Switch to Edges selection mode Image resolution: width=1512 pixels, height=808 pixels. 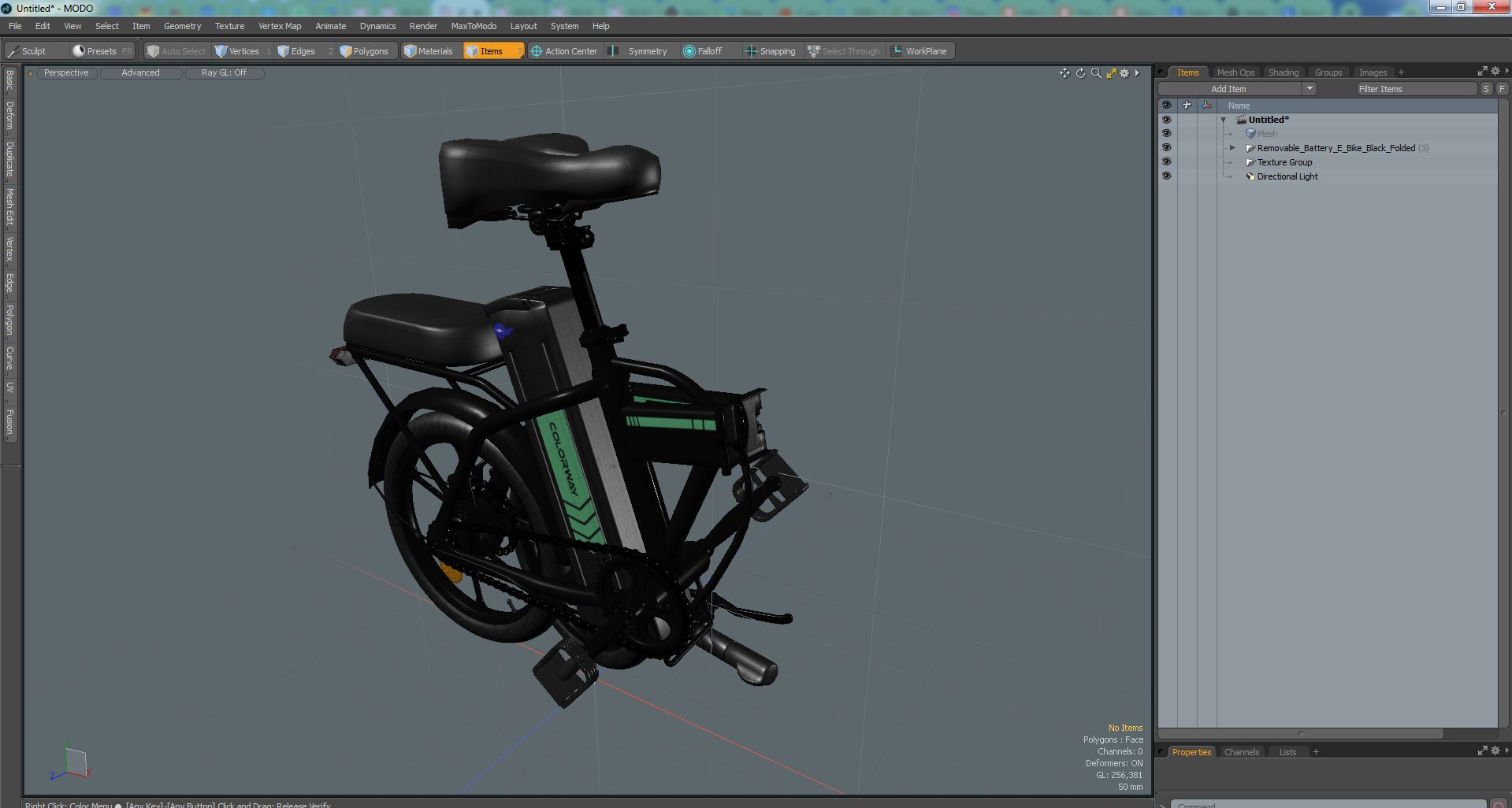tap(304, 51)
